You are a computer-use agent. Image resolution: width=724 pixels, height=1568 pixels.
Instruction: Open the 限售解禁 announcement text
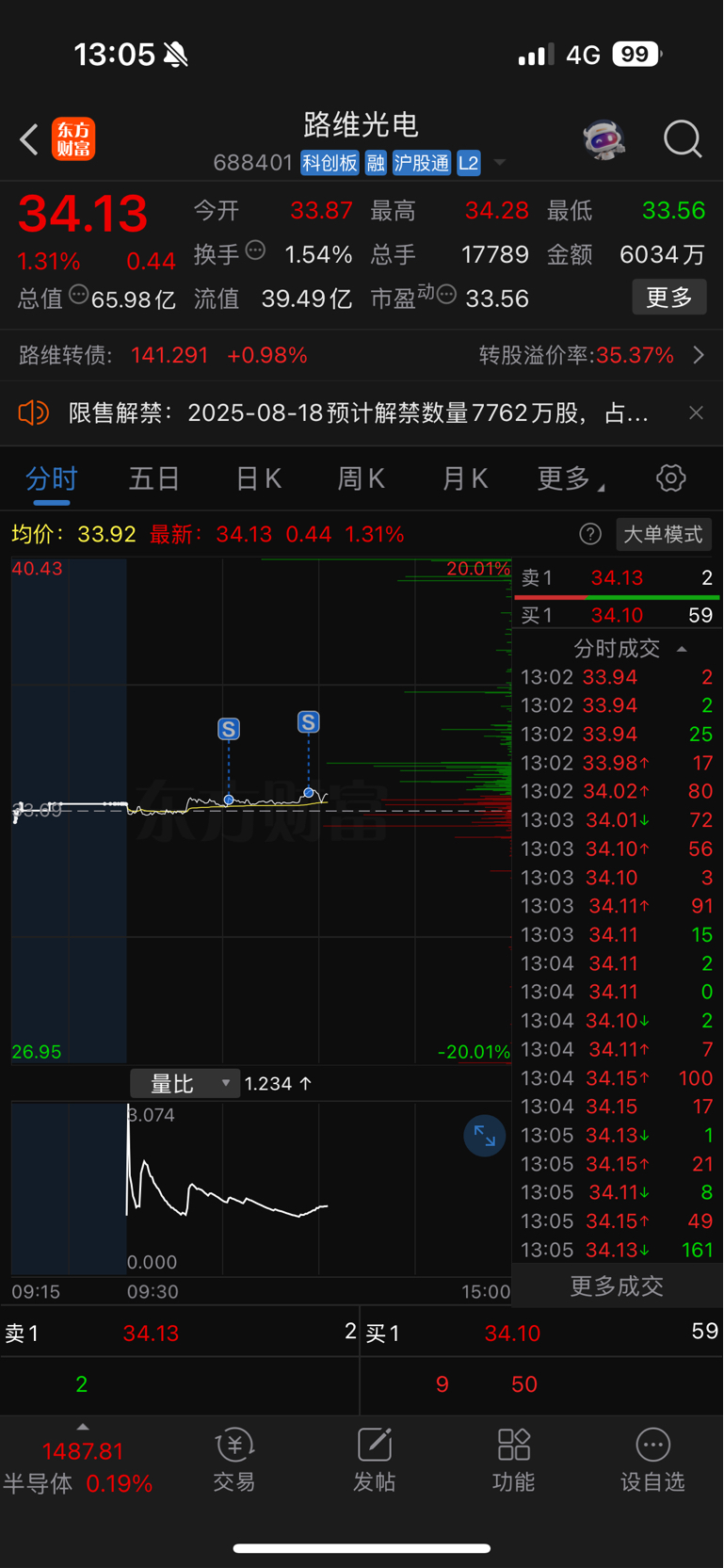pos(358,412)
